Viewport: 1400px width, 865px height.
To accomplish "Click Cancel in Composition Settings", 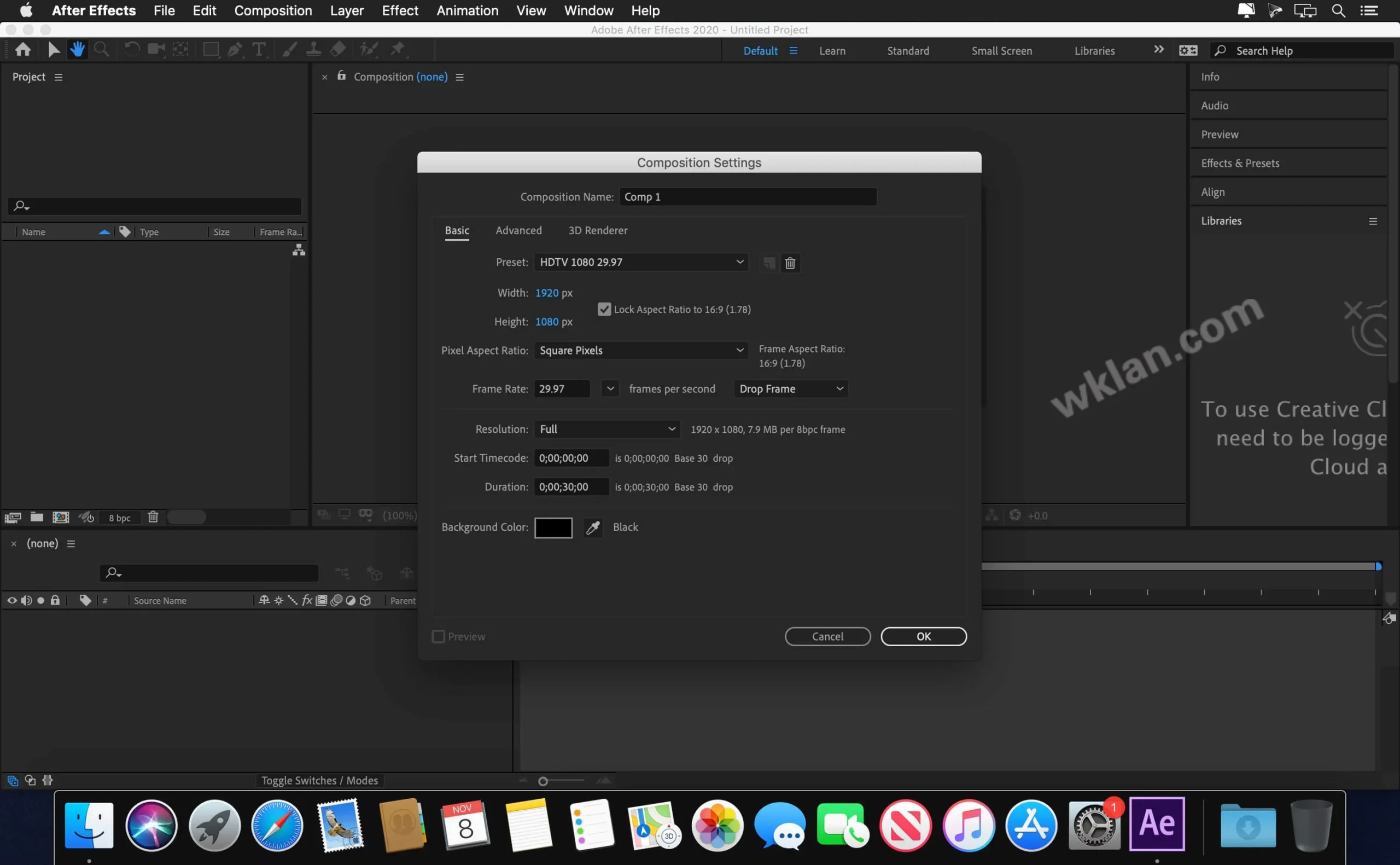I will coord(827,636).
